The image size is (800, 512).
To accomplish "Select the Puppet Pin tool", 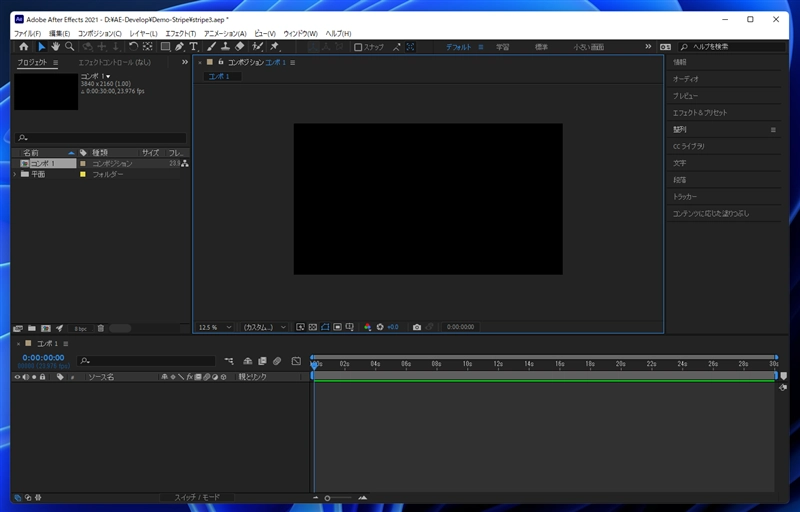I will click(274, 46).
